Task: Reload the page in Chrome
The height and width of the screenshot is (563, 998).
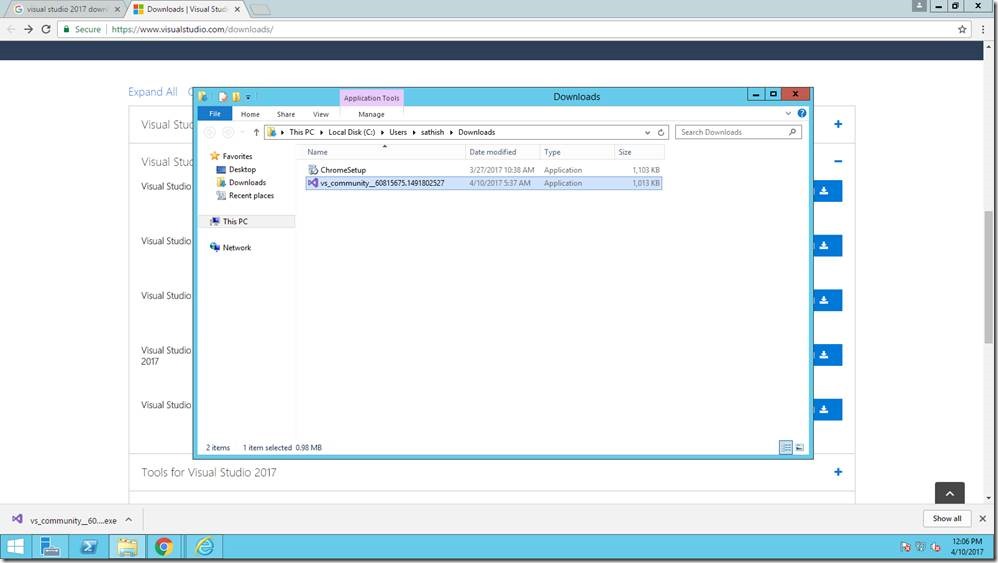Action: point(46,29)
